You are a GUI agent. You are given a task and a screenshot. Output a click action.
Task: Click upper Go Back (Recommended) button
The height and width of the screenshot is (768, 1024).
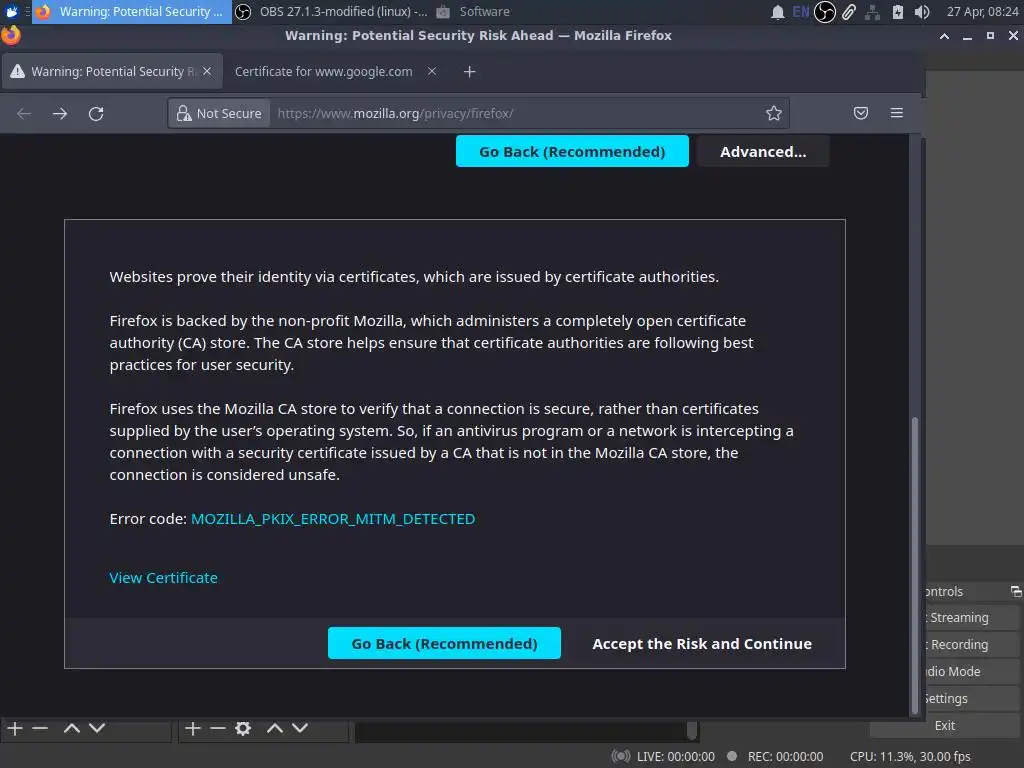(572, 152)
